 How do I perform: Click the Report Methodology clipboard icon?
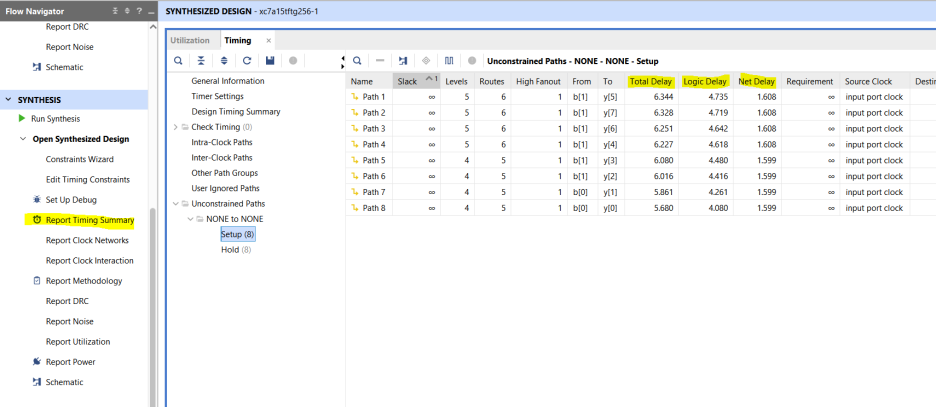pos(37,281)
